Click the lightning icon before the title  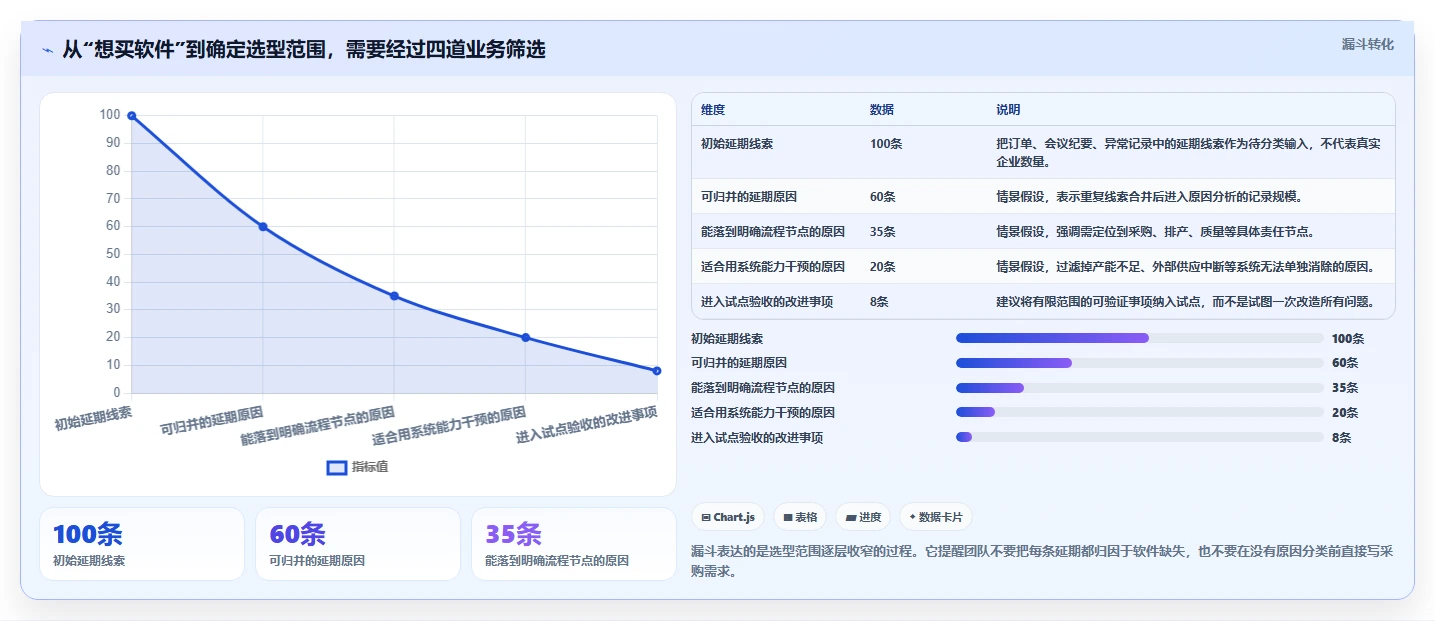47,50
